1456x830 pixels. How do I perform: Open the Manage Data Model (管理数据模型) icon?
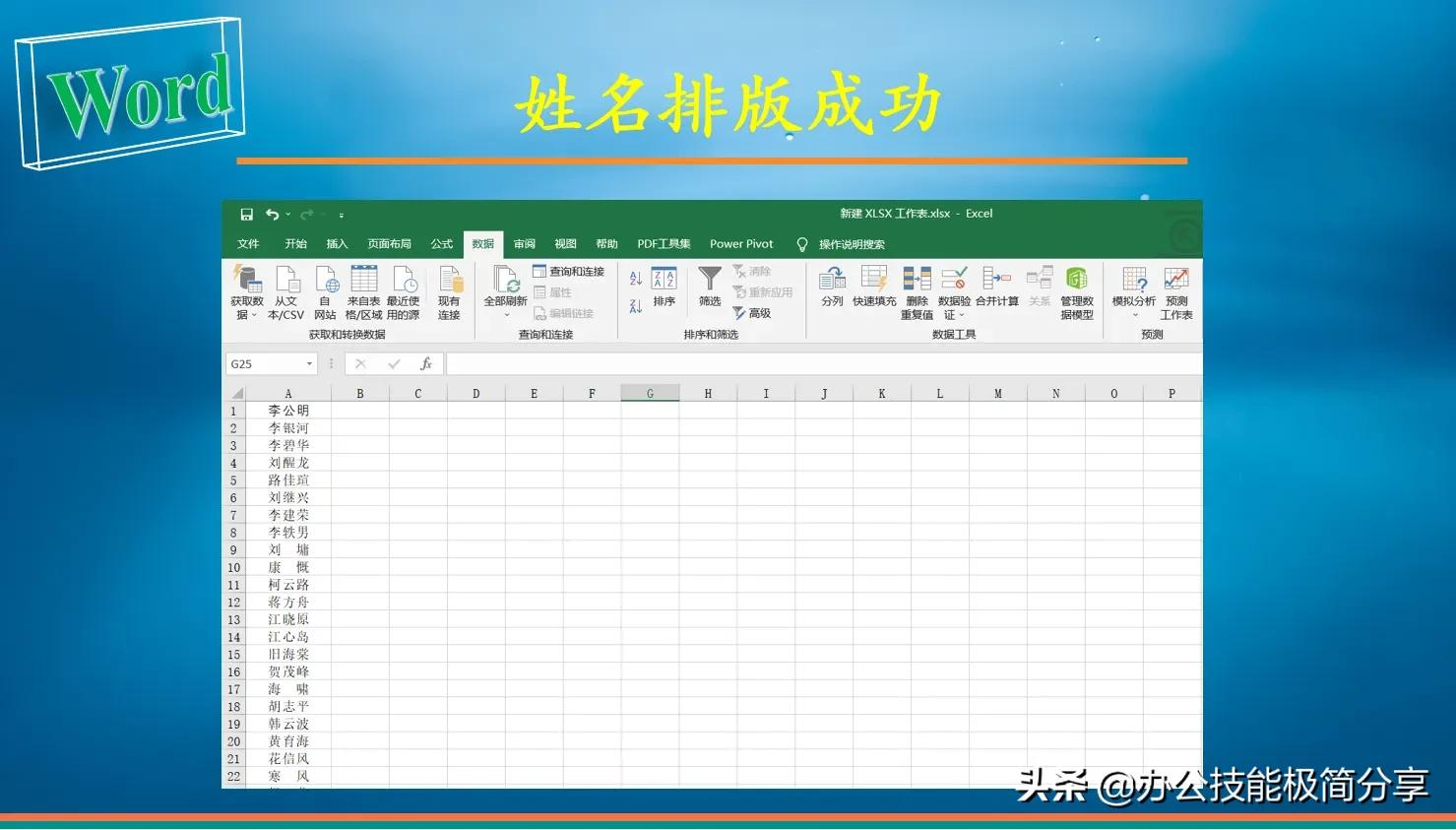point(1076,290)
